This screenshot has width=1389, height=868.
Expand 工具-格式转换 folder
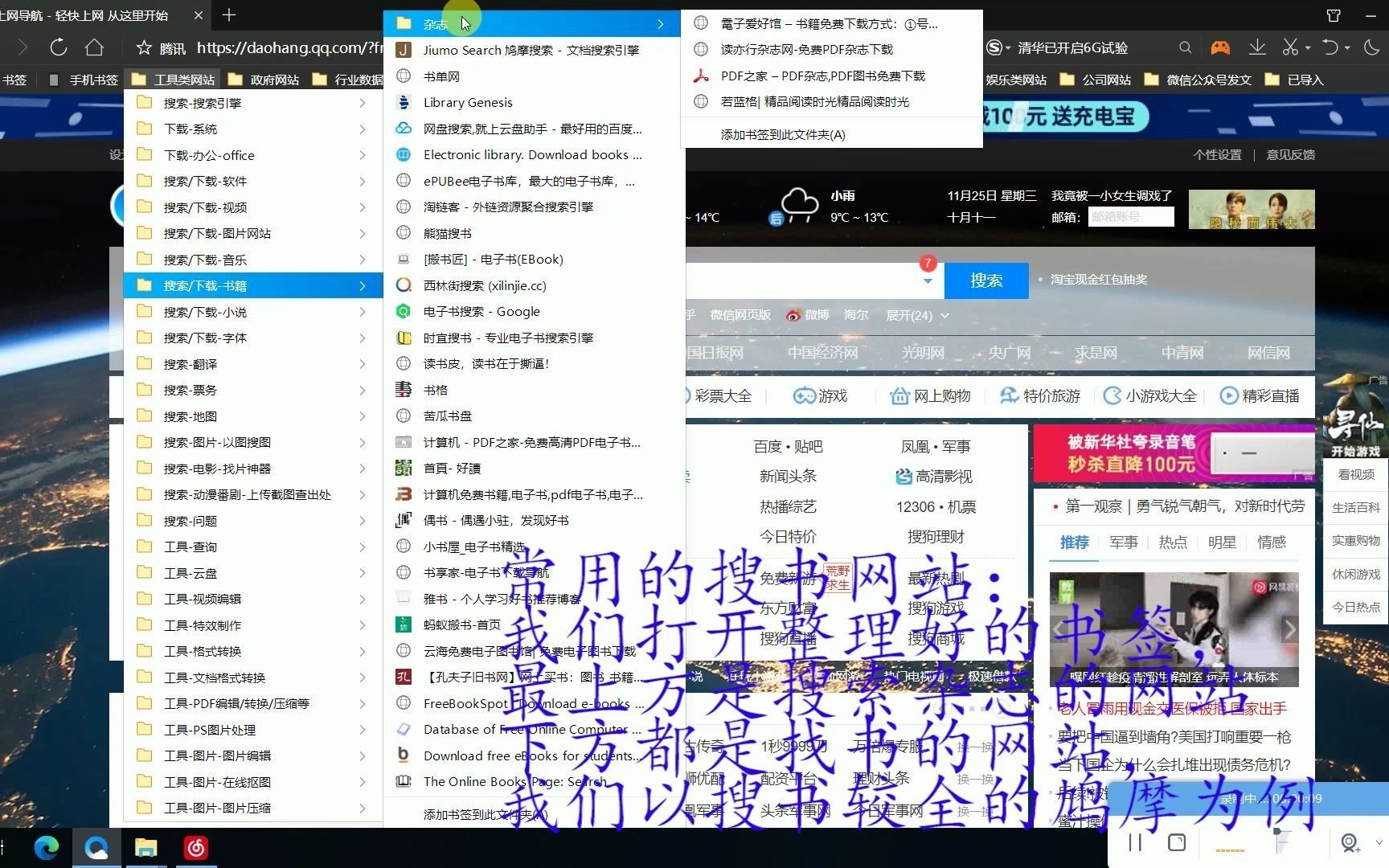252,651
